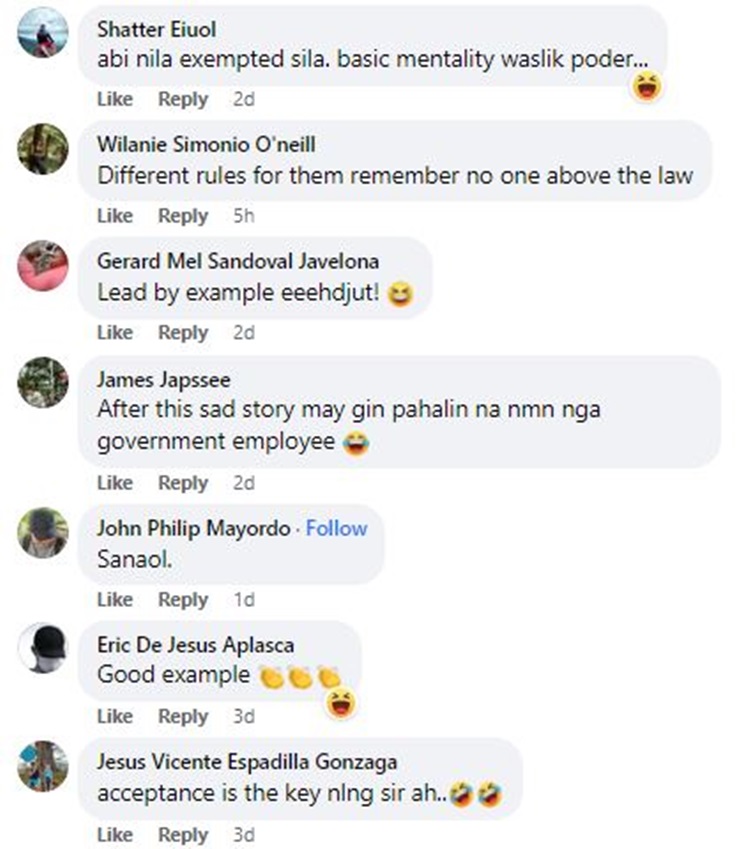Open John Philip Mayordo's avatar
The image size is (750, 849).
43,532
